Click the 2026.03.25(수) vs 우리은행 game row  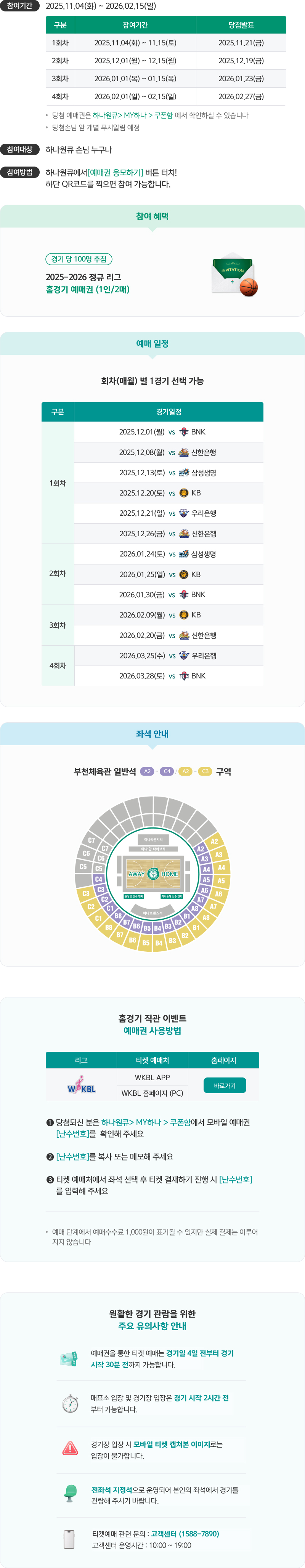click(169, 656)
